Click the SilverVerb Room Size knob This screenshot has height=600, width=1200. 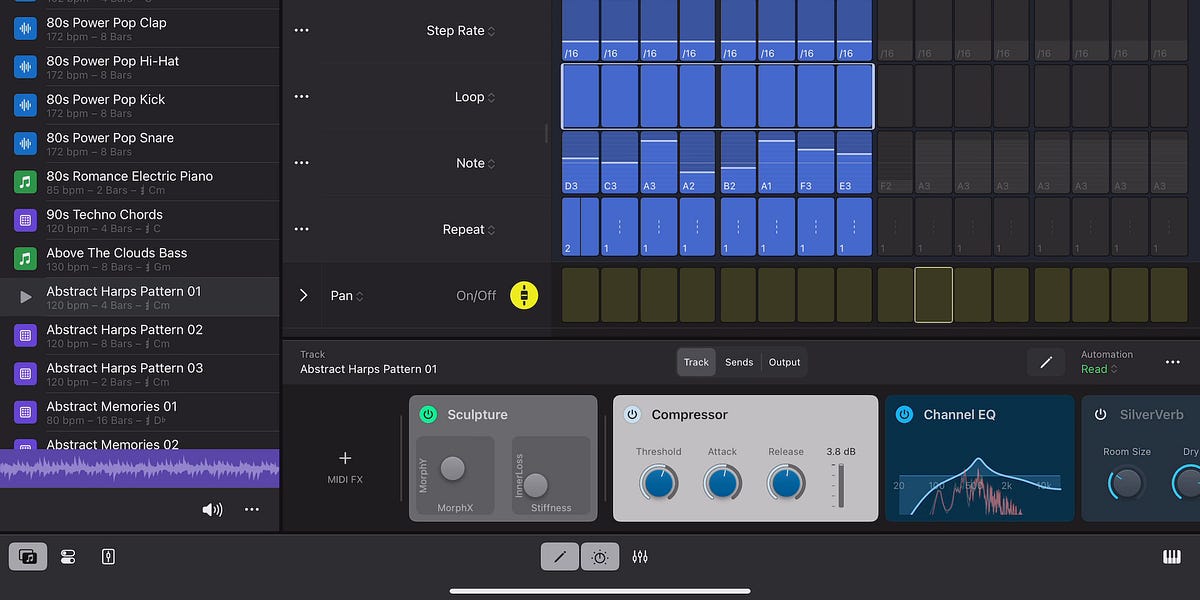(x=1126, y=484)
